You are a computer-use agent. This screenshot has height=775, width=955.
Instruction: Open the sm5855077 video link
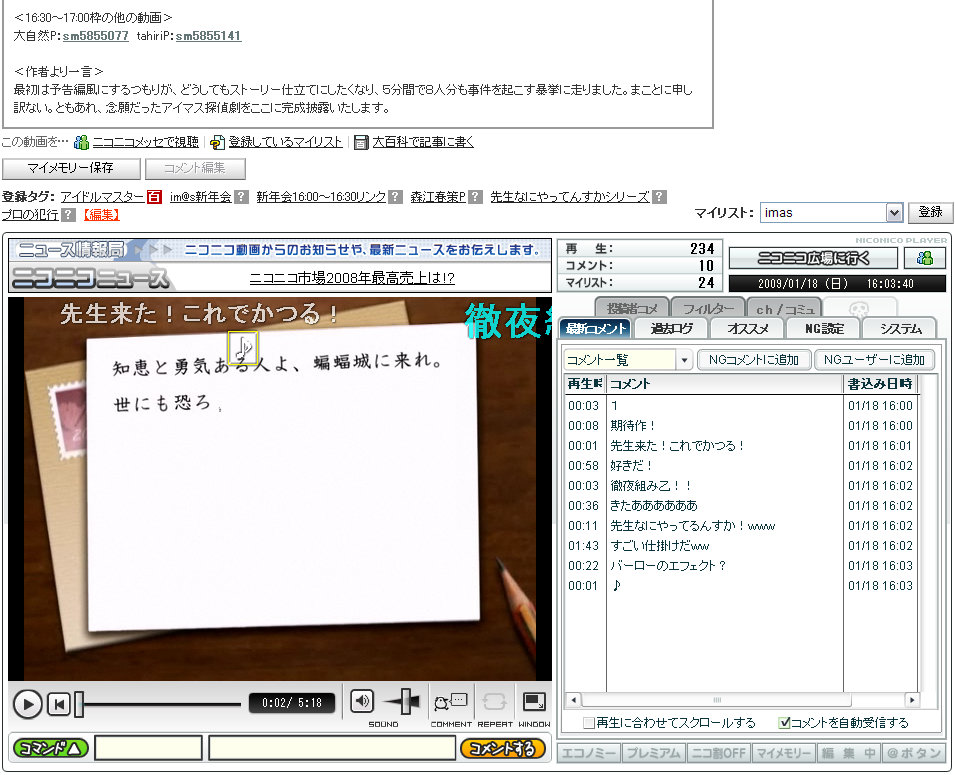(x=96, y=36)
